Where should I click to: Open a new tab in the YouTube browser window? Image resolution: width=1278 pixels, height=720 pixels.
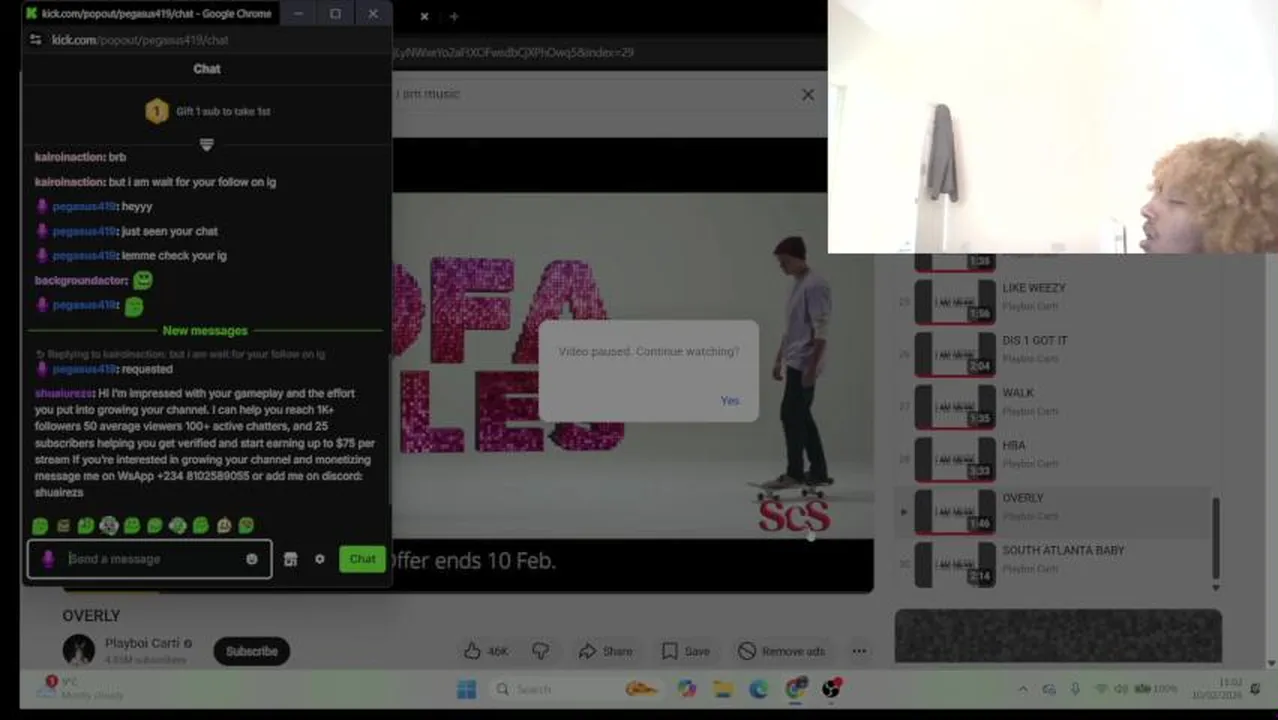pos(454,16)
